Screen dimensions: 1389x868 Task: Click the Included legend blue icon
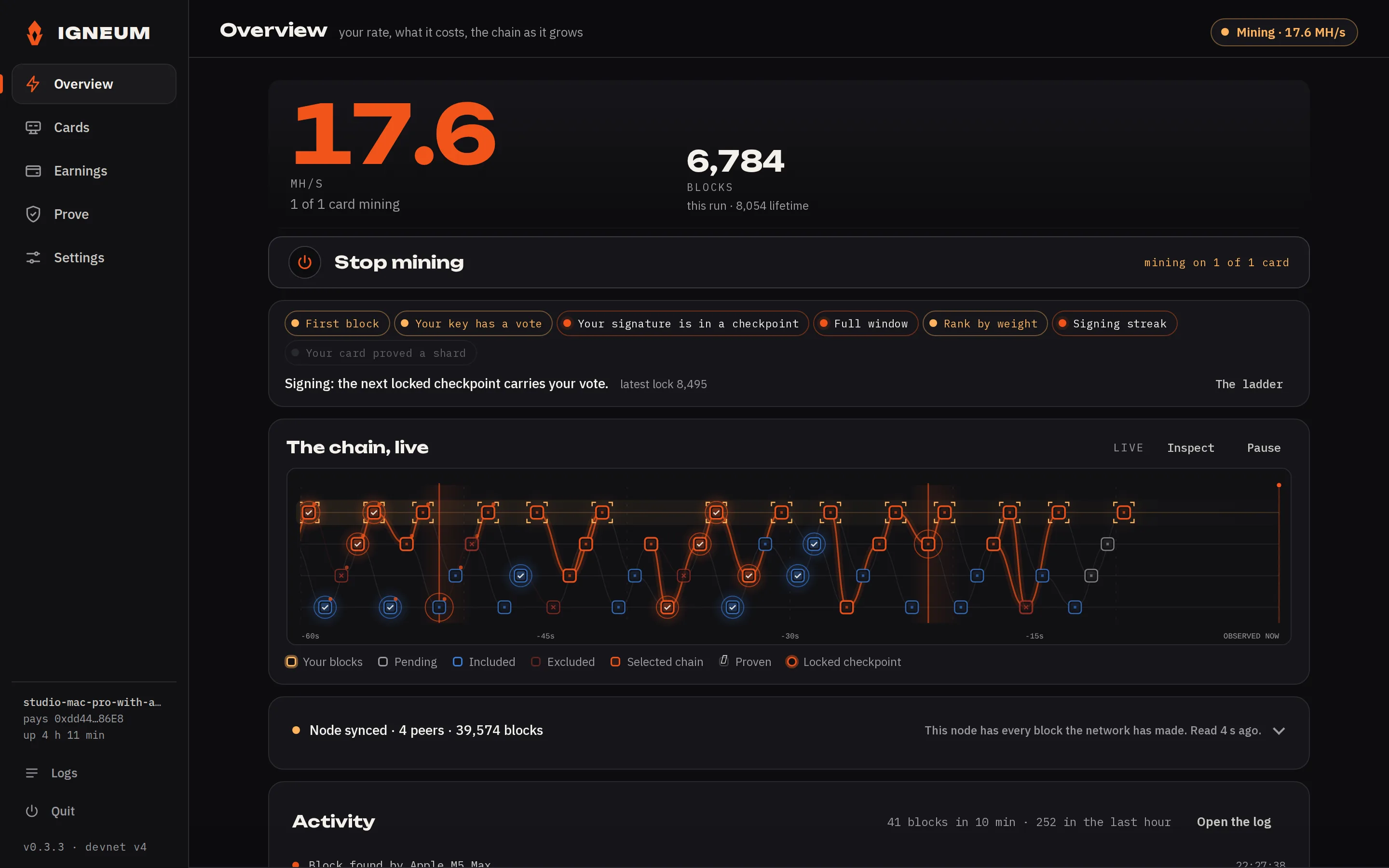click(x=457, y=662)
